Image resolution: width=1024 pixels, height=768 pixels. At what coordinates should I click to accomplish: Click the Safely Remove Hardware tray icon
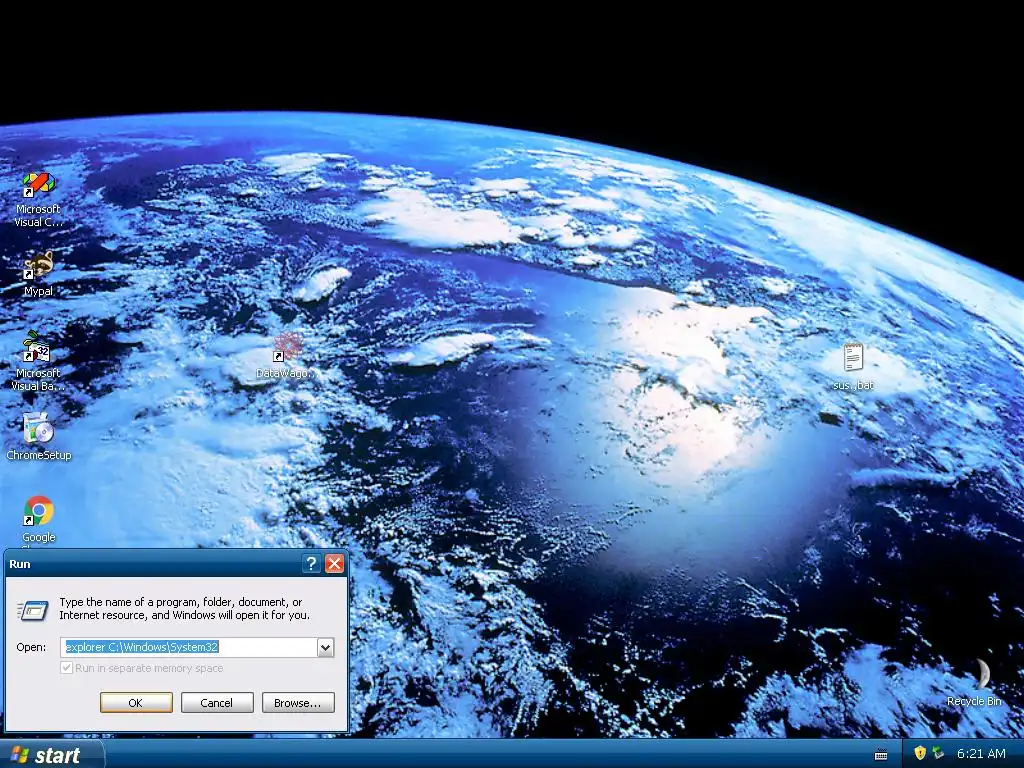pos(938,753)
